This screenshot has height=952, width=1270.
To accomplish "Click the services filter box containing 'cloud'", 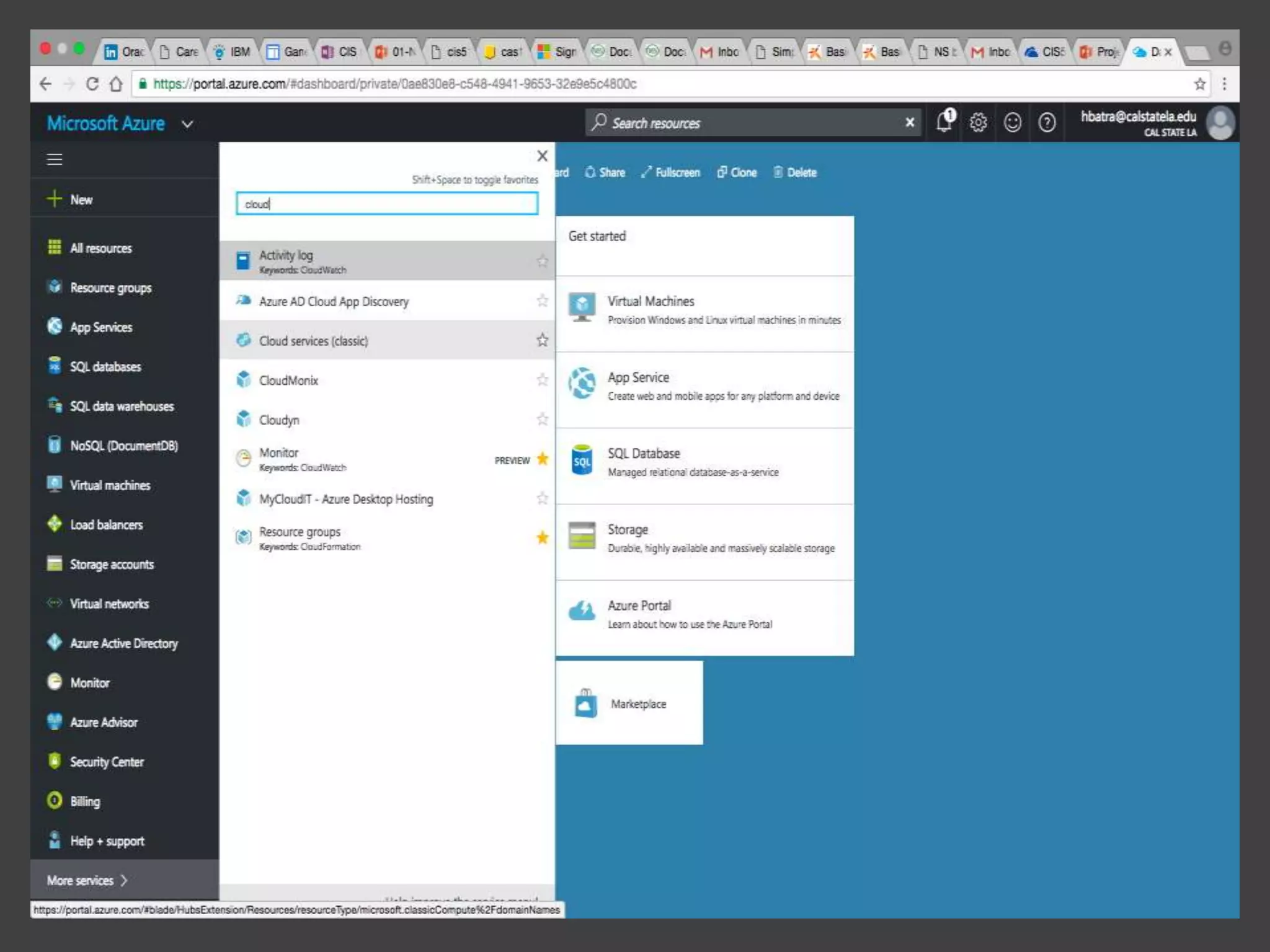I will [386, 204].
